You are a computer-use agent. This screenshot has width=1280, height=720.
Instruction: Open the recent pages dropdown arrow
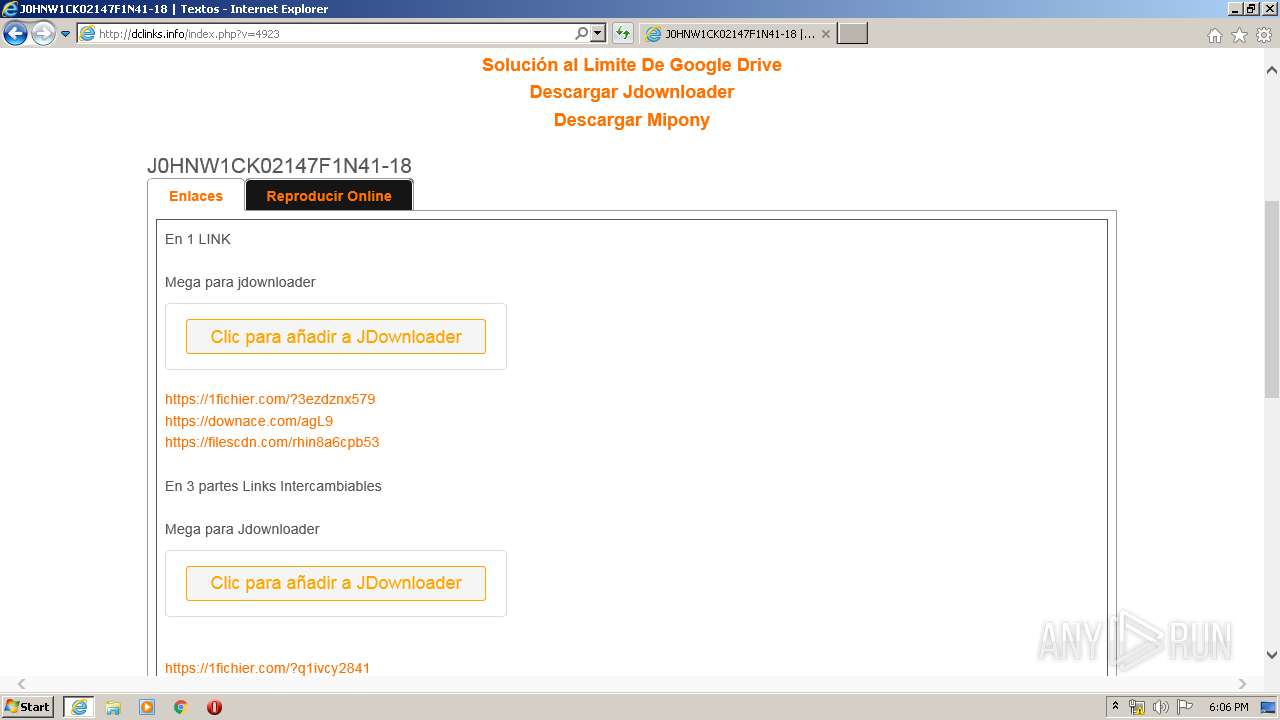(x=66, y=34)
